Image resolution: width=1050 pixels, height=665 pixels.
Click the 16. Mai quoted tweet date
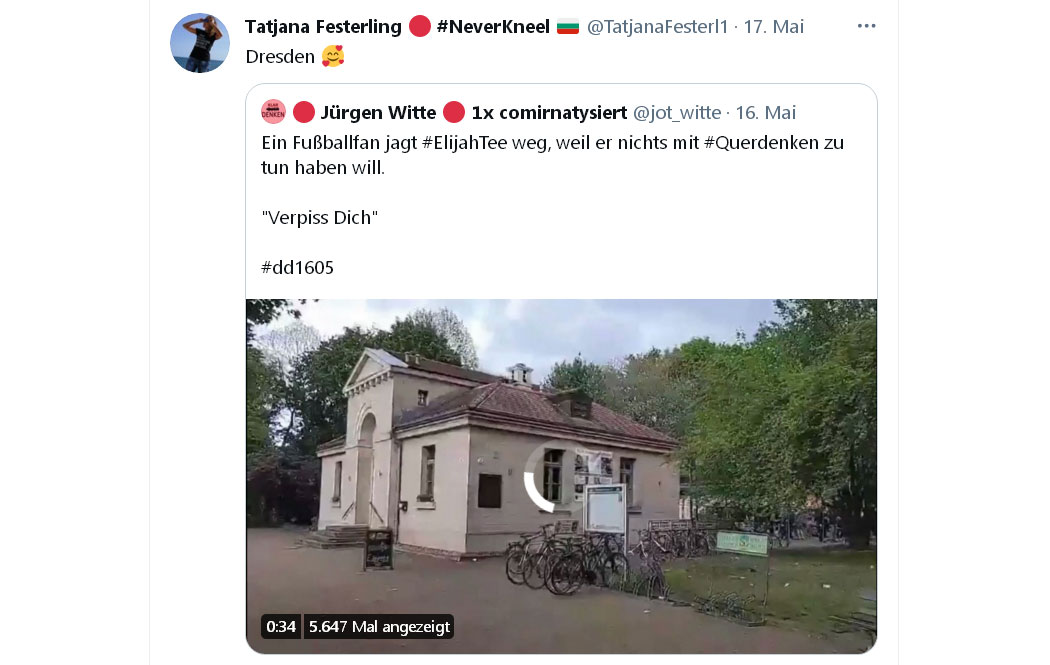pos(765,113)
